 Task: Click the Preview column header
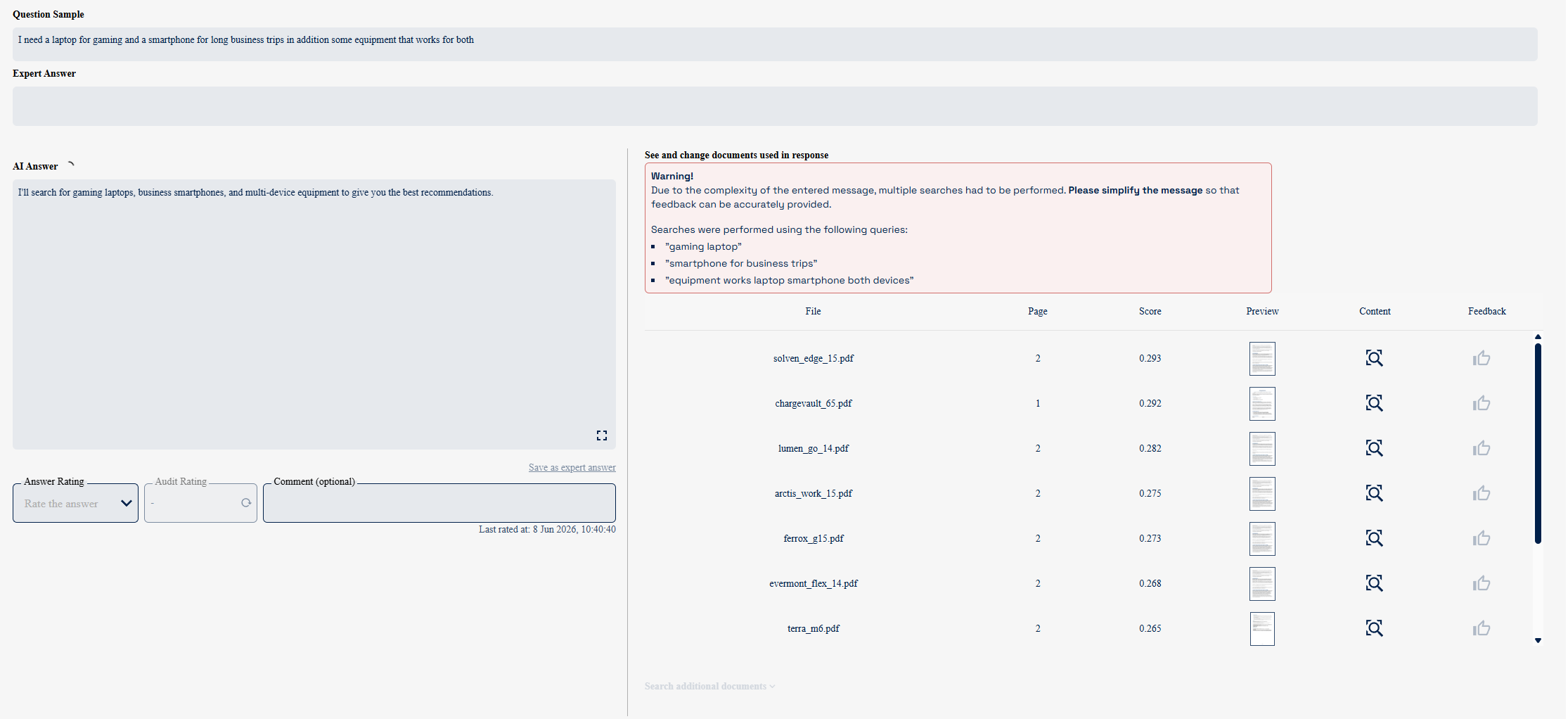(1262, 312)
